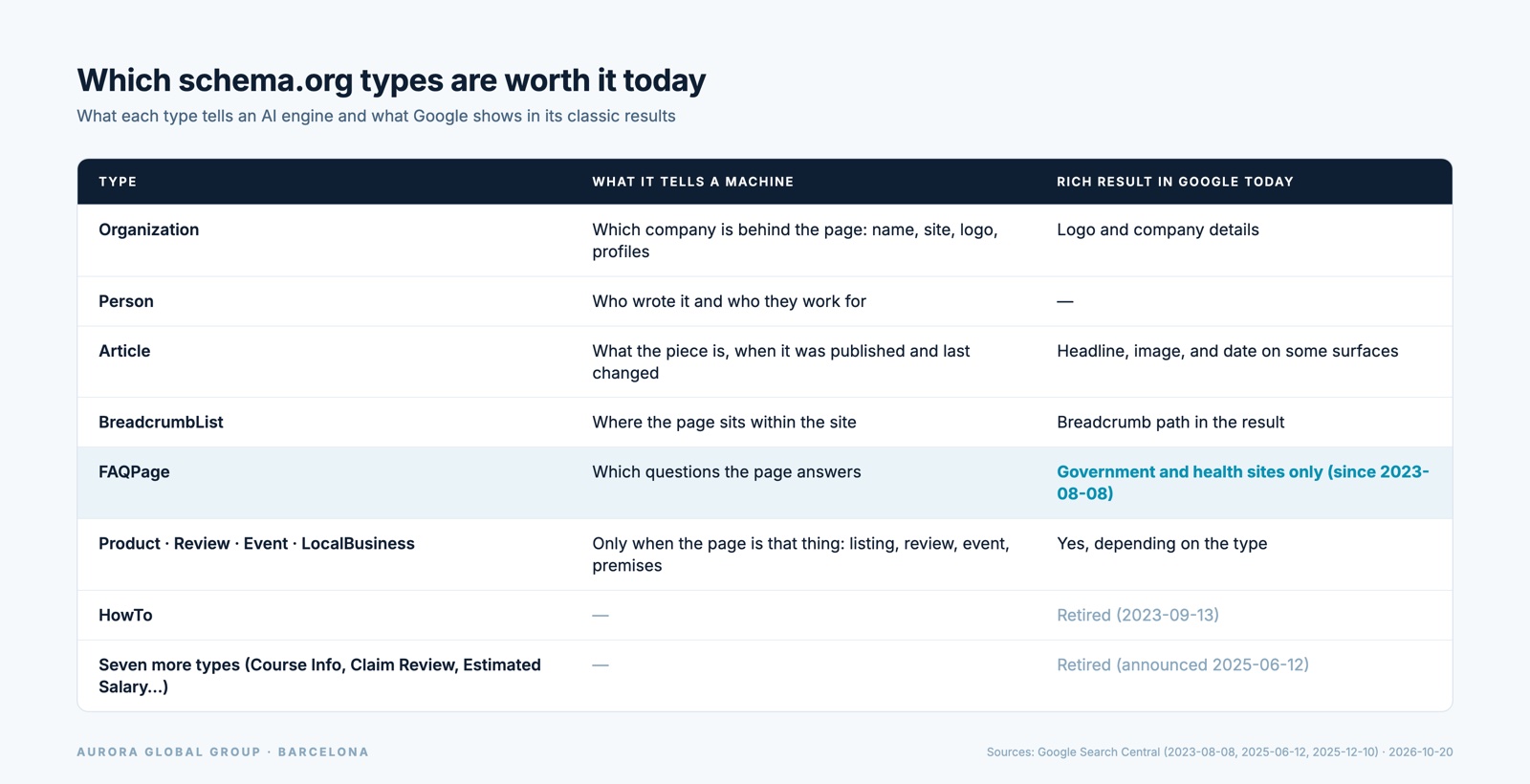The image size is (1530, 784).
Task: Click the 'AURORA GLOBAL GROUP · BARCELONA' footer
Action: pos(223,752)
